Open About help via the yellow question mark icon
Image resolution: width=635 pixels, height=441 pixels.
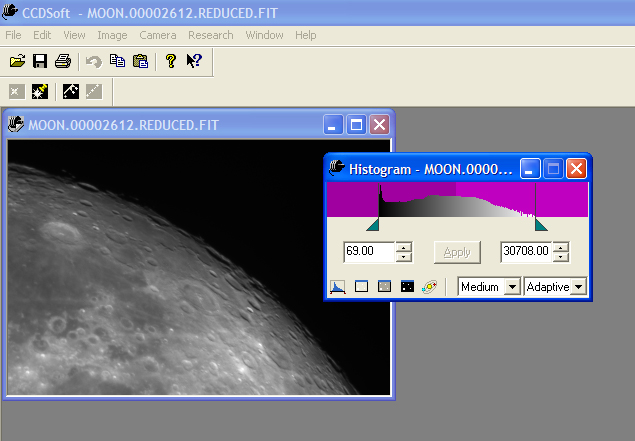pos(171,61)
